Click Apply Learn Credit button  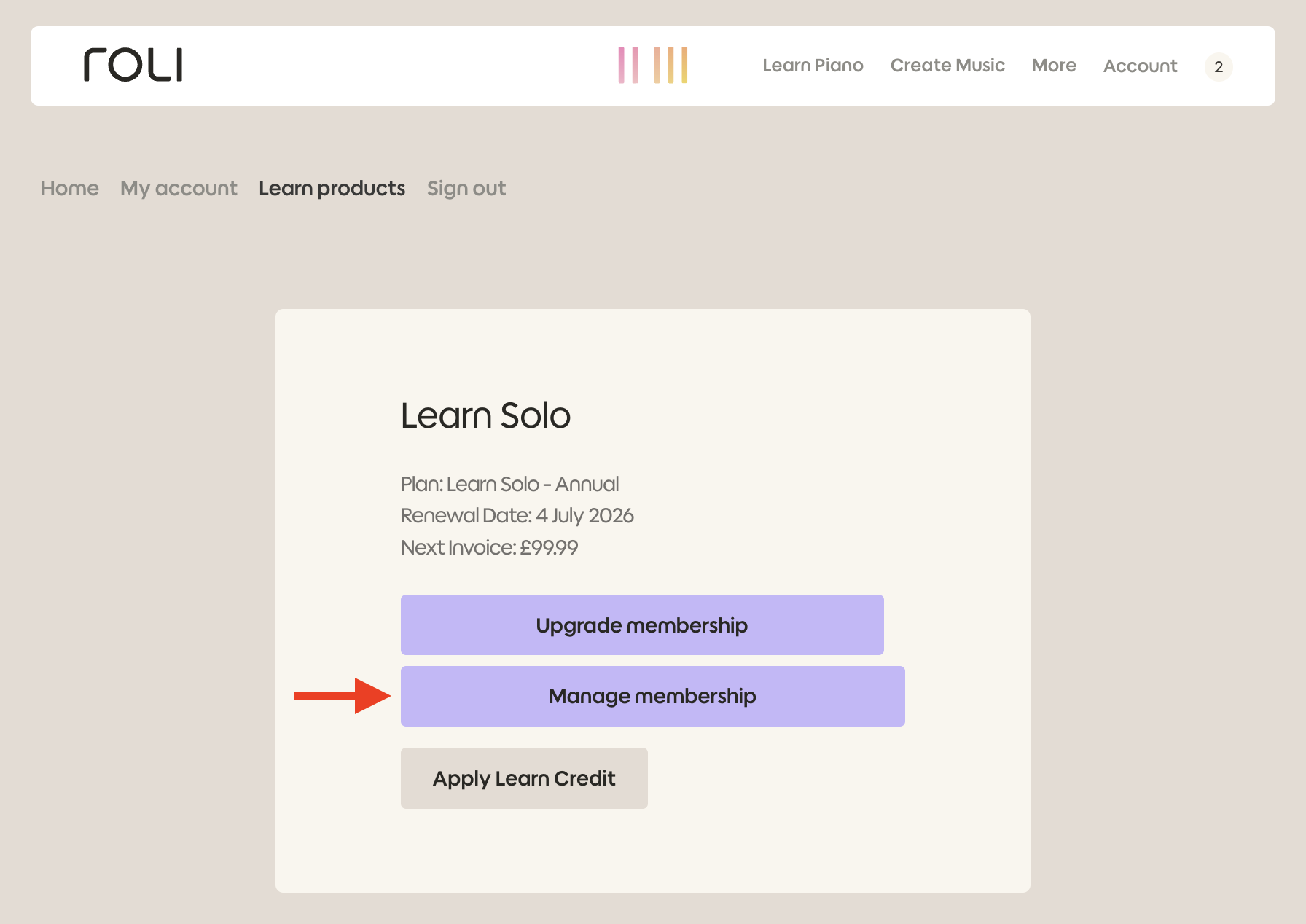click(x=524, y=778)
